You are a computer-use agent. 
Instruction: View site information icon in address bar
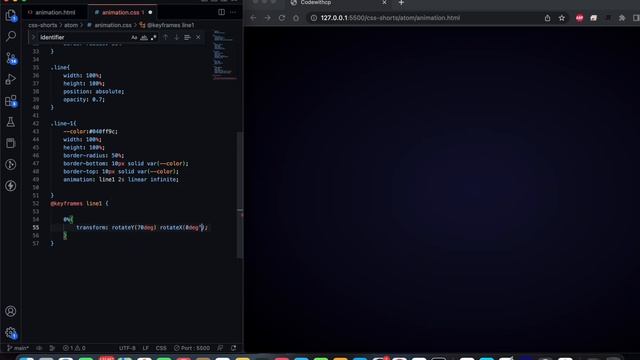[x=313, y=18]
